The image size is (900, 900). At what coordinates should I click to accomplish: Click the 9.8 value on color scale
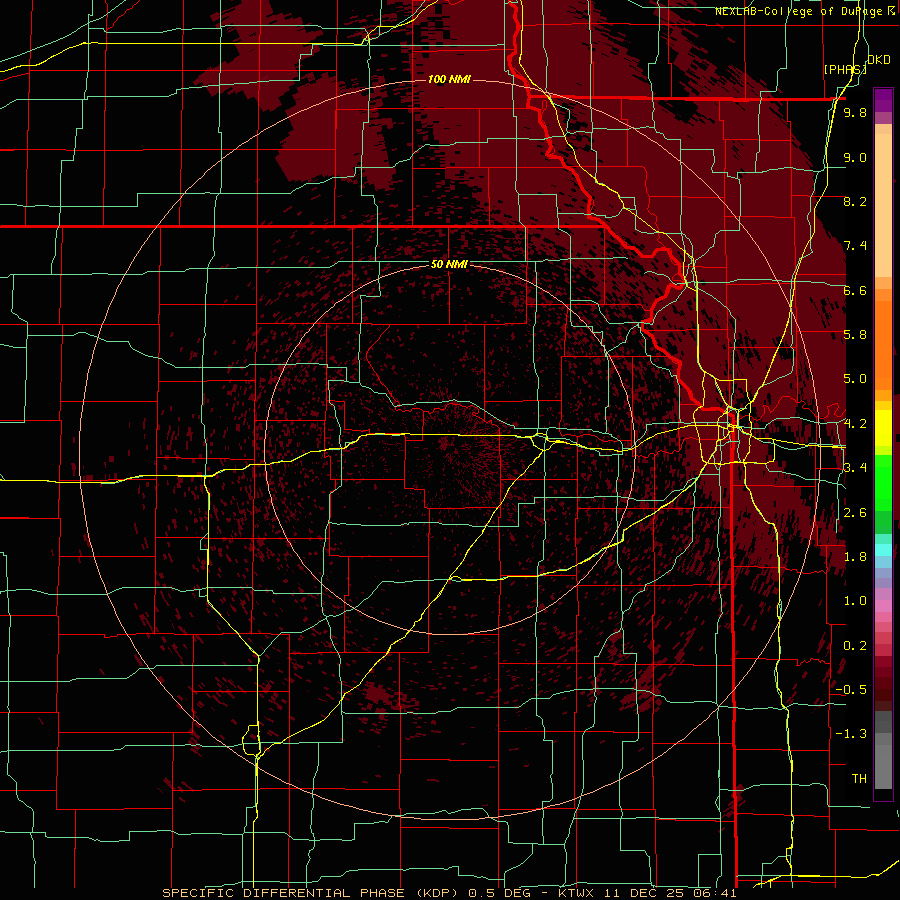click(x=855, y=112)
